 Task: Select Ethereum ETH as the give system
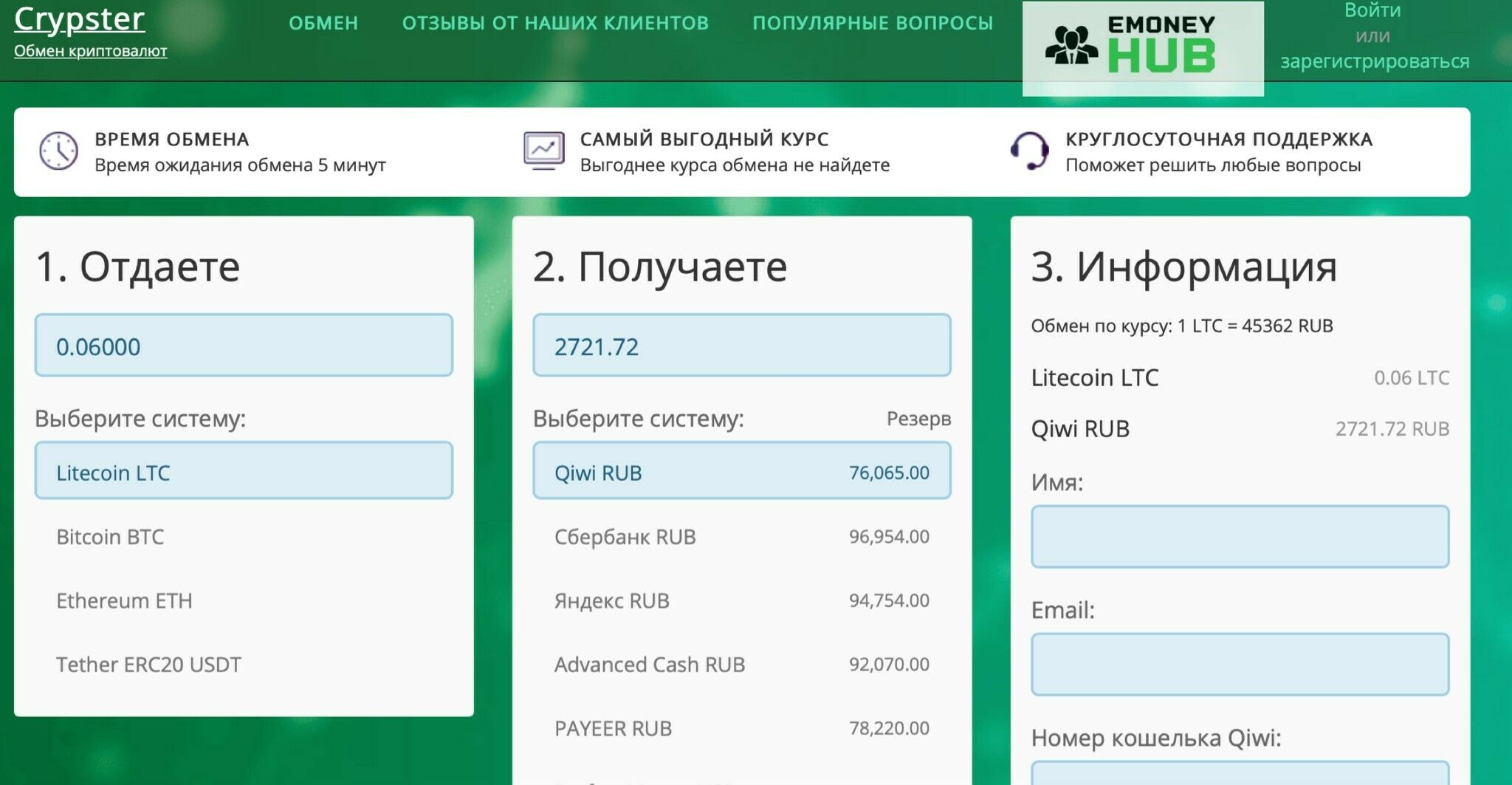[244, 600]
